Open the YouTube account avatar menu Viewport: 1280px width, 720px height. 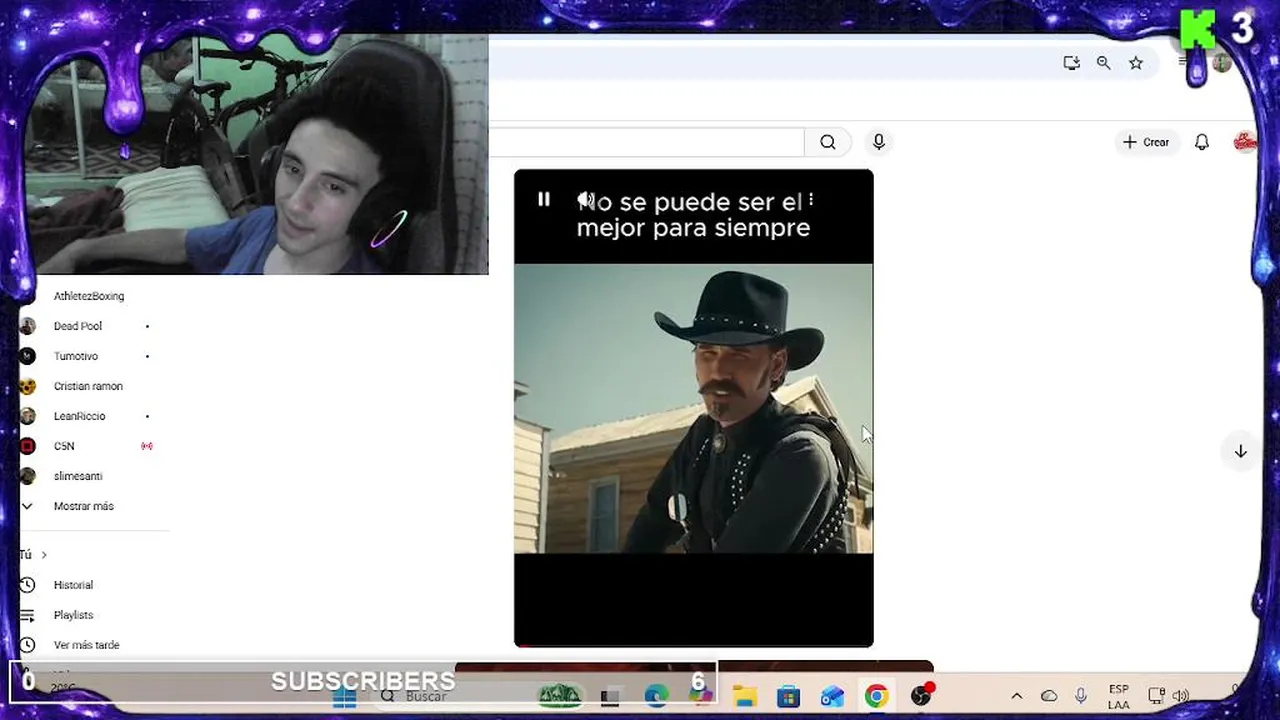click(x=1245, y=142)
